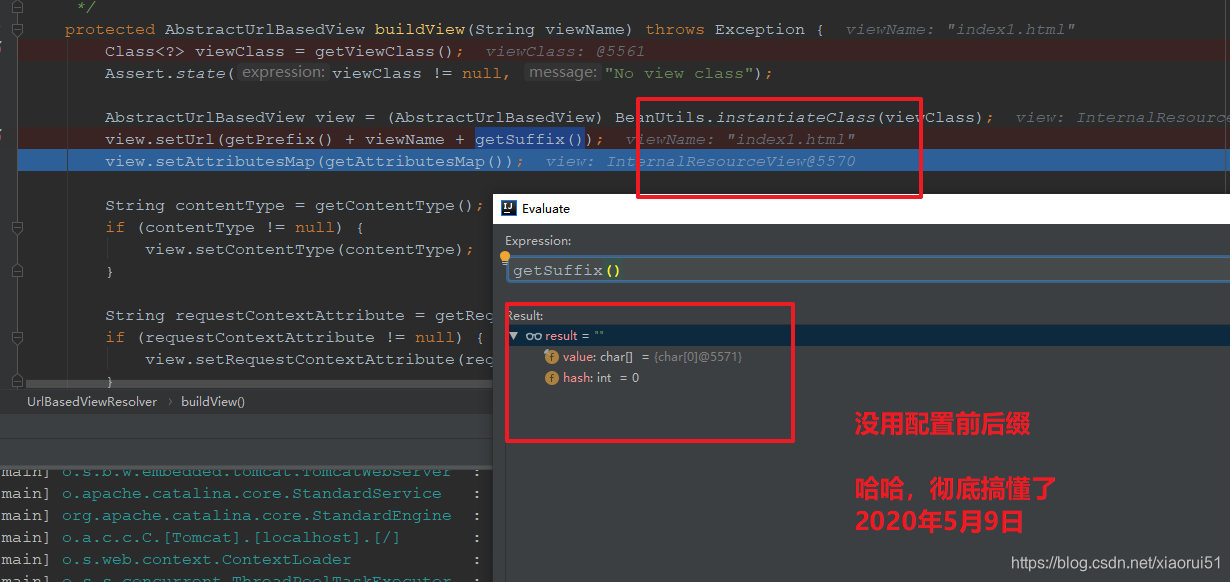Open the buildView() breadcrumb

point(213,401)
